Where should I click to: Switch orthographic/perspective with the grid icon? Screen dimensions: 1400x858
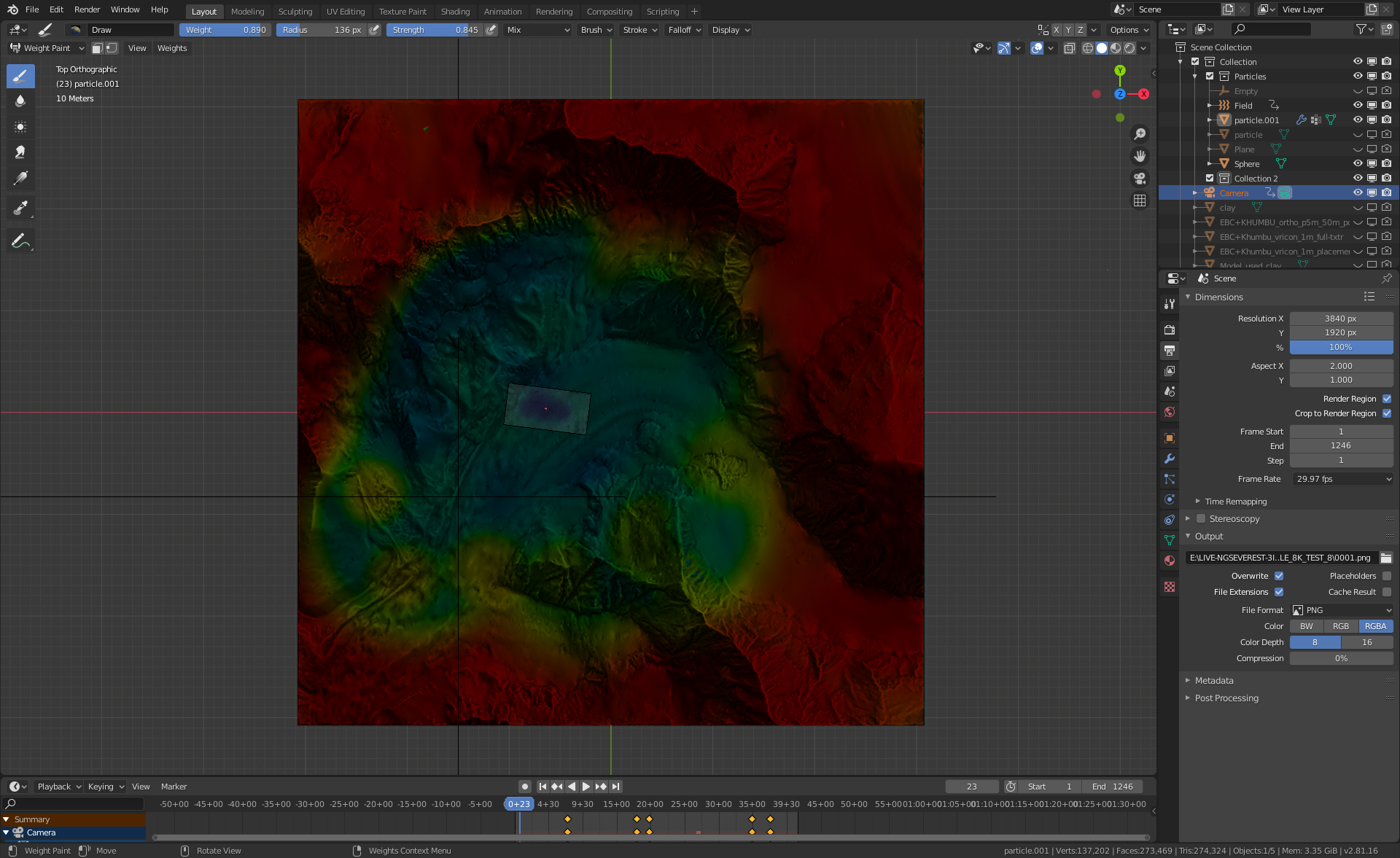tap(1140, 200)
